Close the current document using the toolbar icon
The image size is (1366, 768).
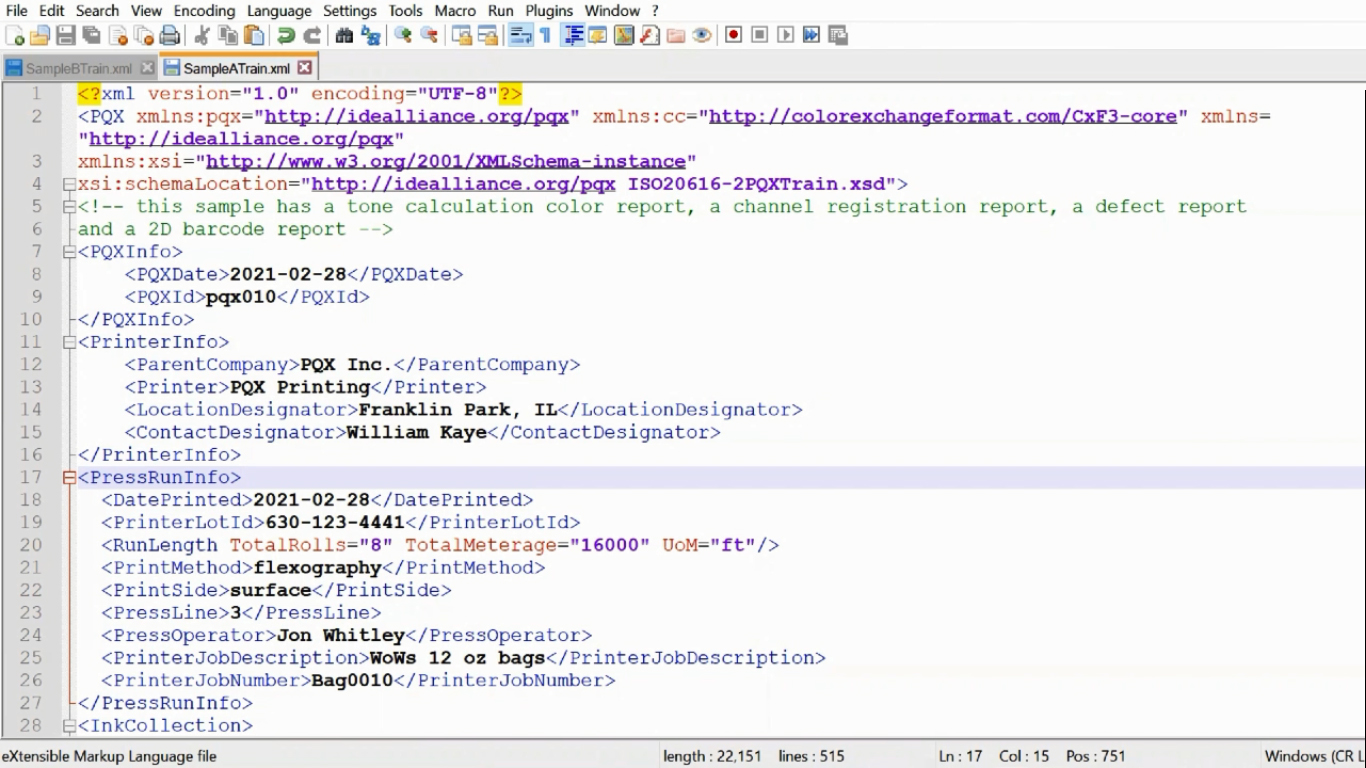pyautogui.click(x=118, y=35)
